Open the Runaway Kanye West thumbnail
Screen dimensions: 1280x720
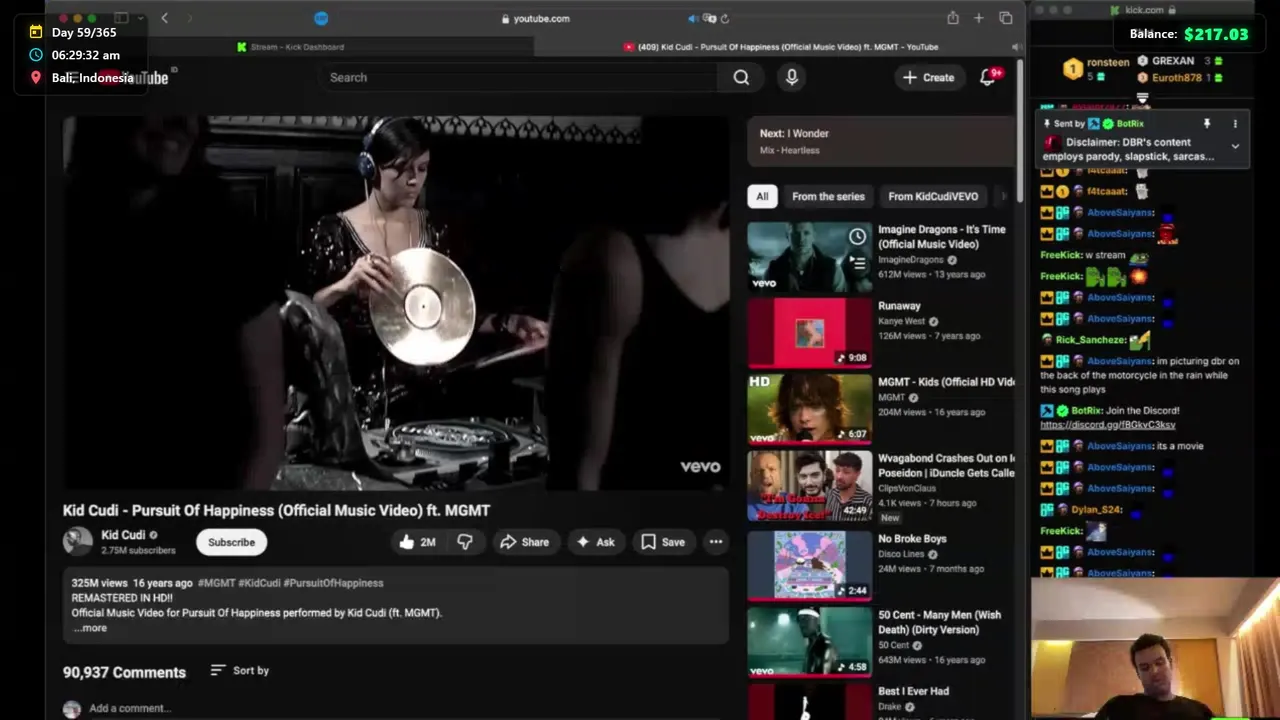809,333
